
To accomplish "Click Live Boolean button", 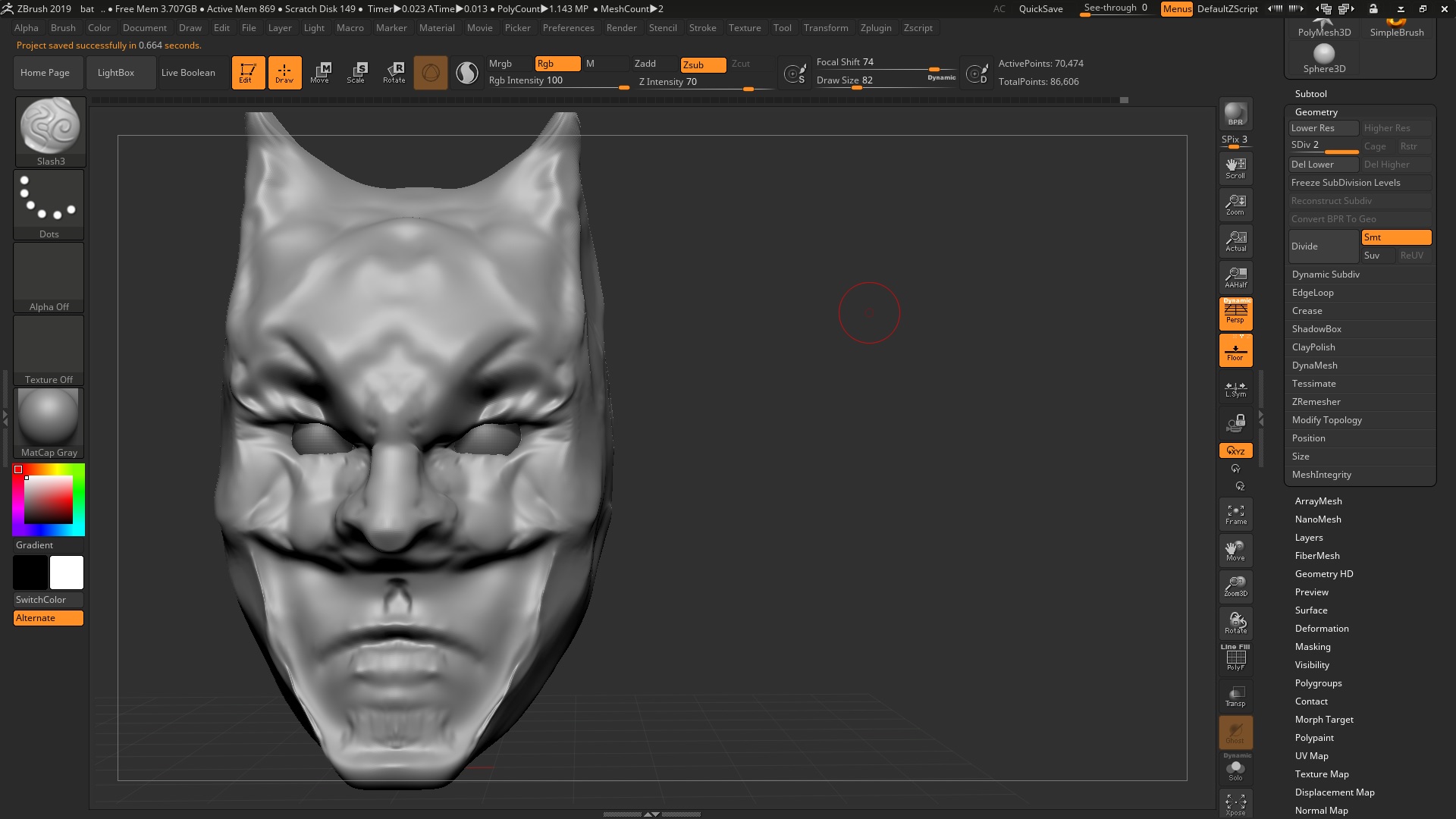I will [193, 73].
